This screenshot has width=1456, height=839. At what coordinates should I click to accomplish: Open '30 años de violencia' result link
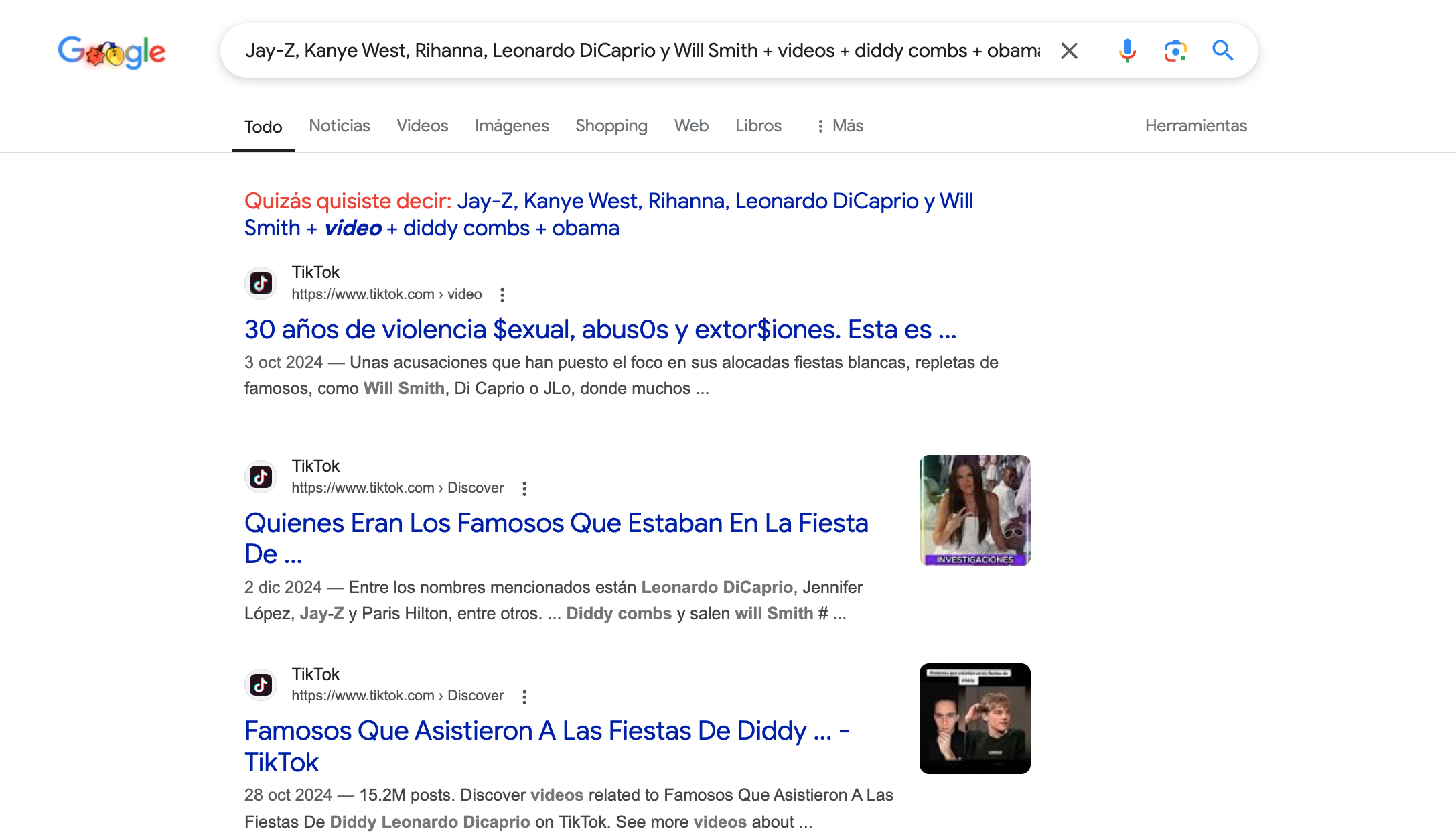tap(600, 330)
